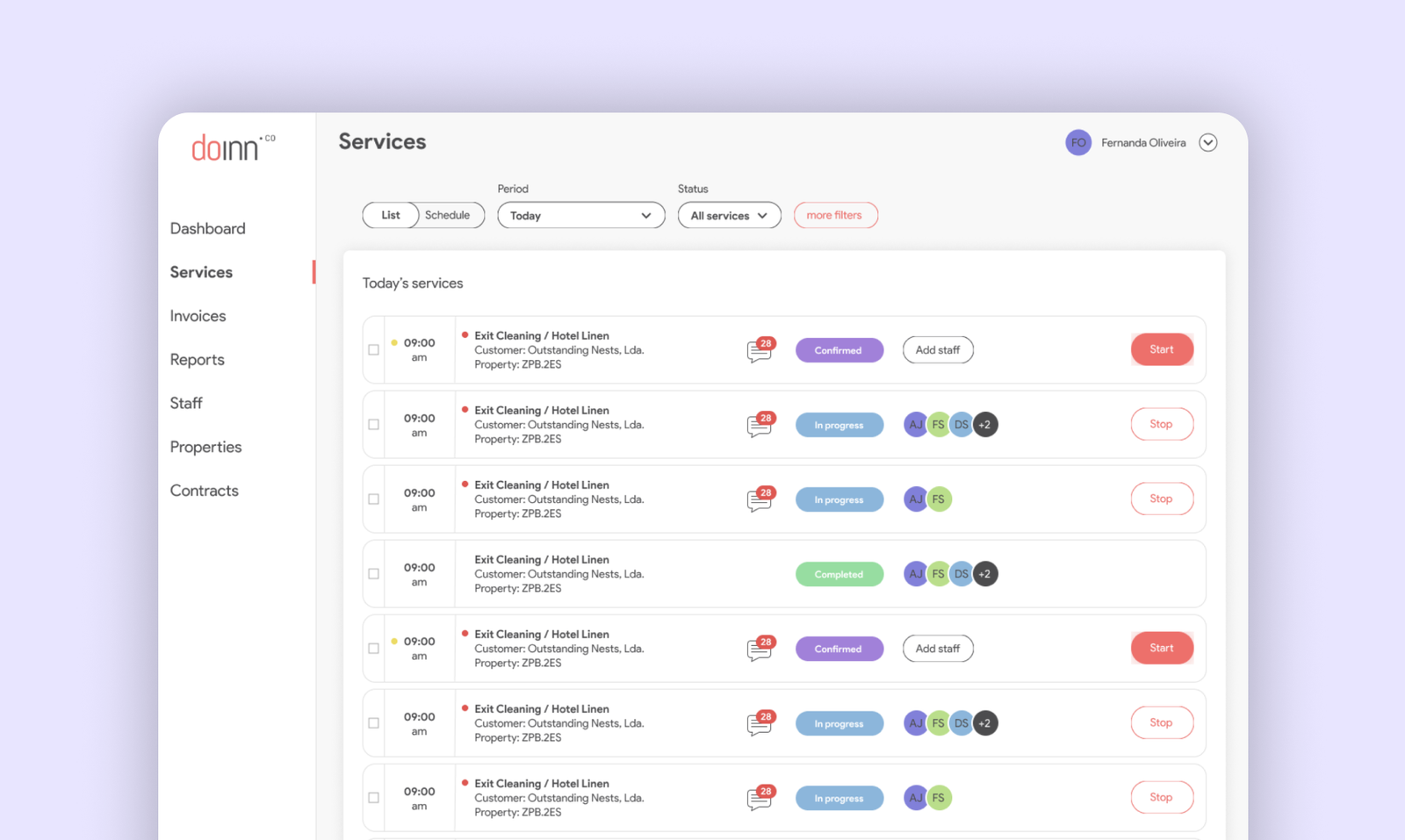Expand the user account menu chevron
Viewport: 1405px width, 840px height.
pyautogui.click(x=1208, y=142)
